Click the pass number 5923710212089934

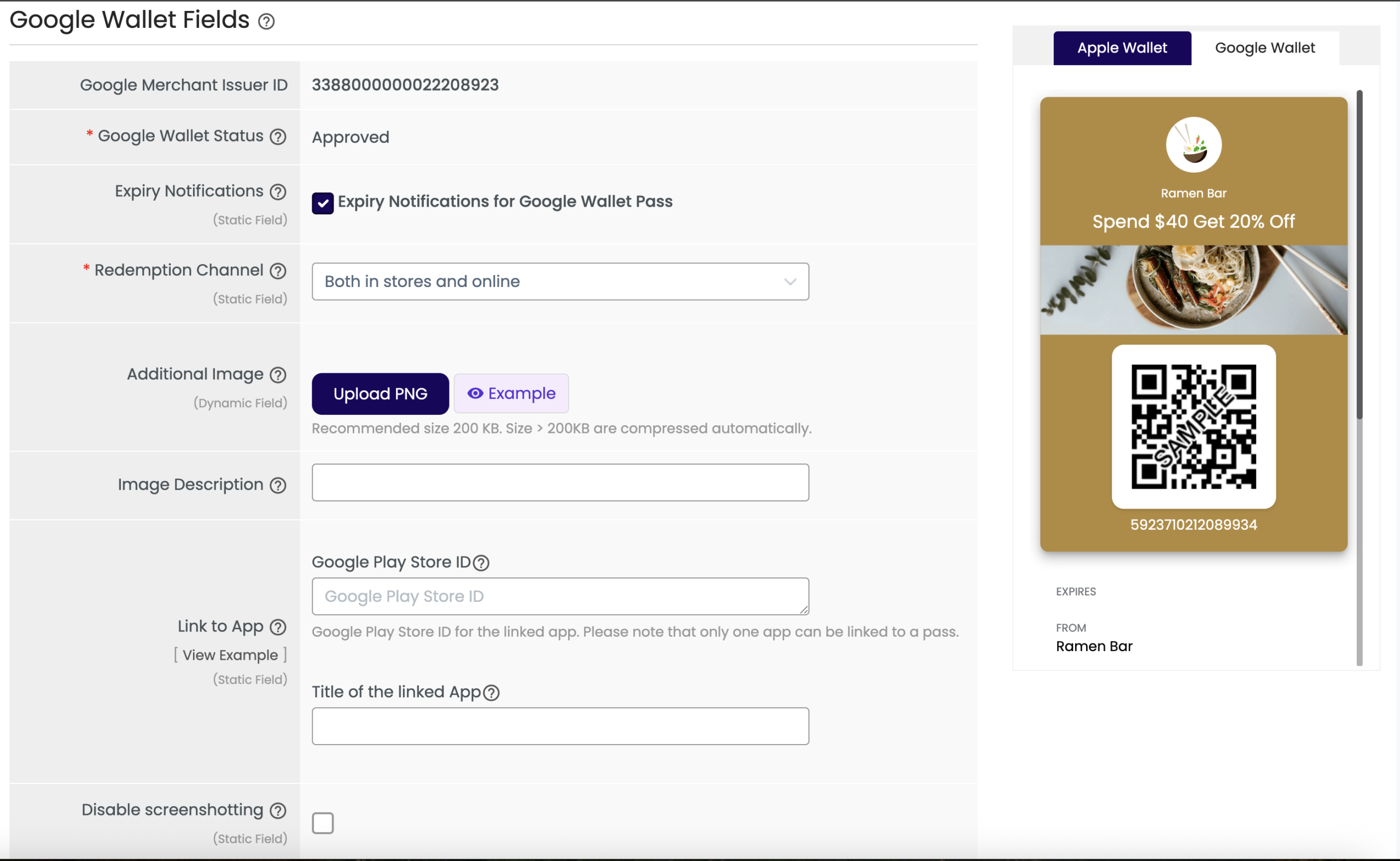[1194, 524]
